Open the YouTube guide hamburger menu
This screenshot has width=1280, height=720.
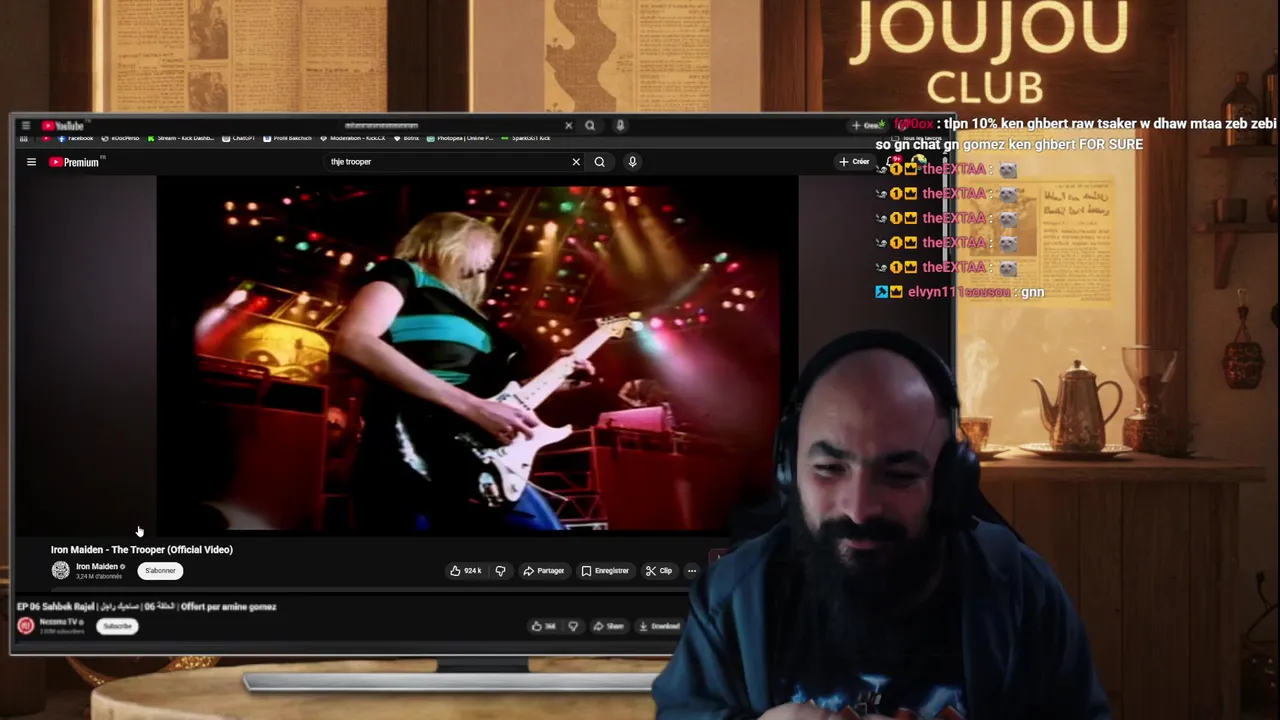coord(31,162)
